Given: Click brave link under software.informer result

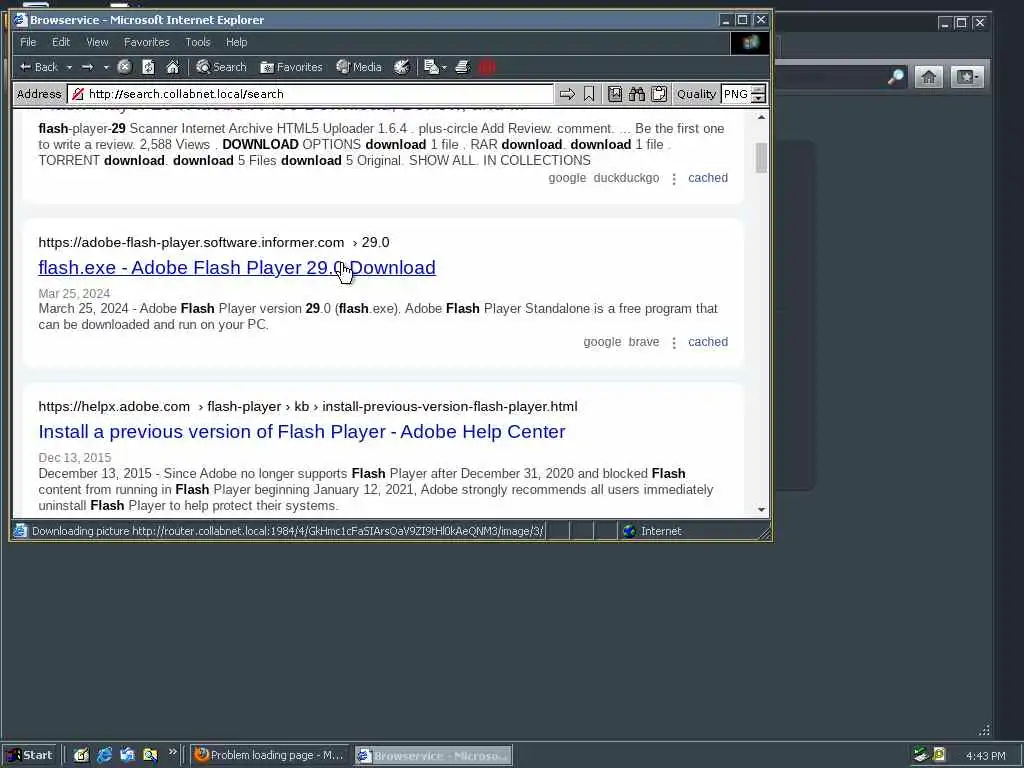Looking at the screenshot, I should coord(644,342).
